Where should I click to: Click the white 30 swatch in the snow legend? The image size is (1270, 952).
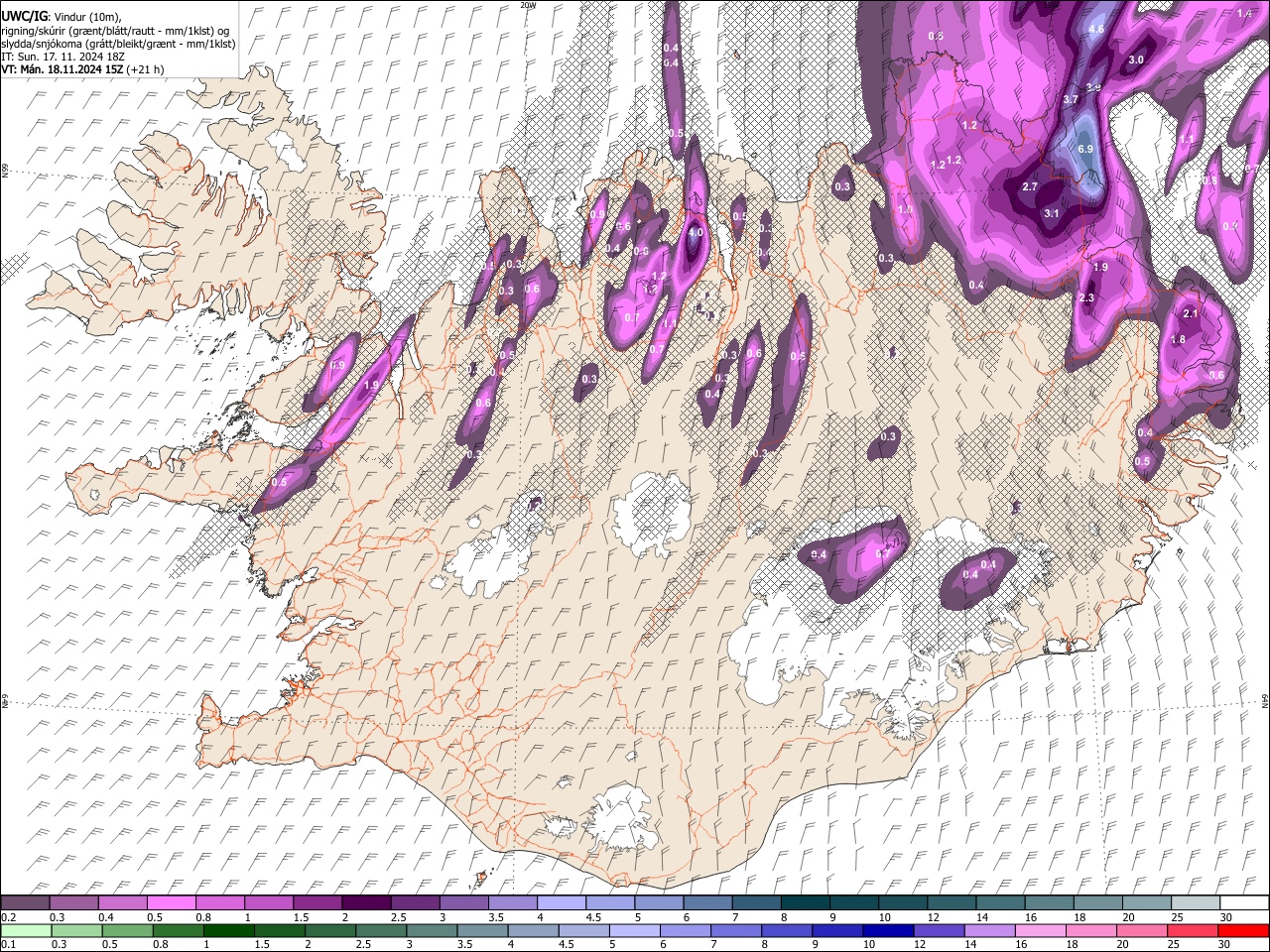1244,903
